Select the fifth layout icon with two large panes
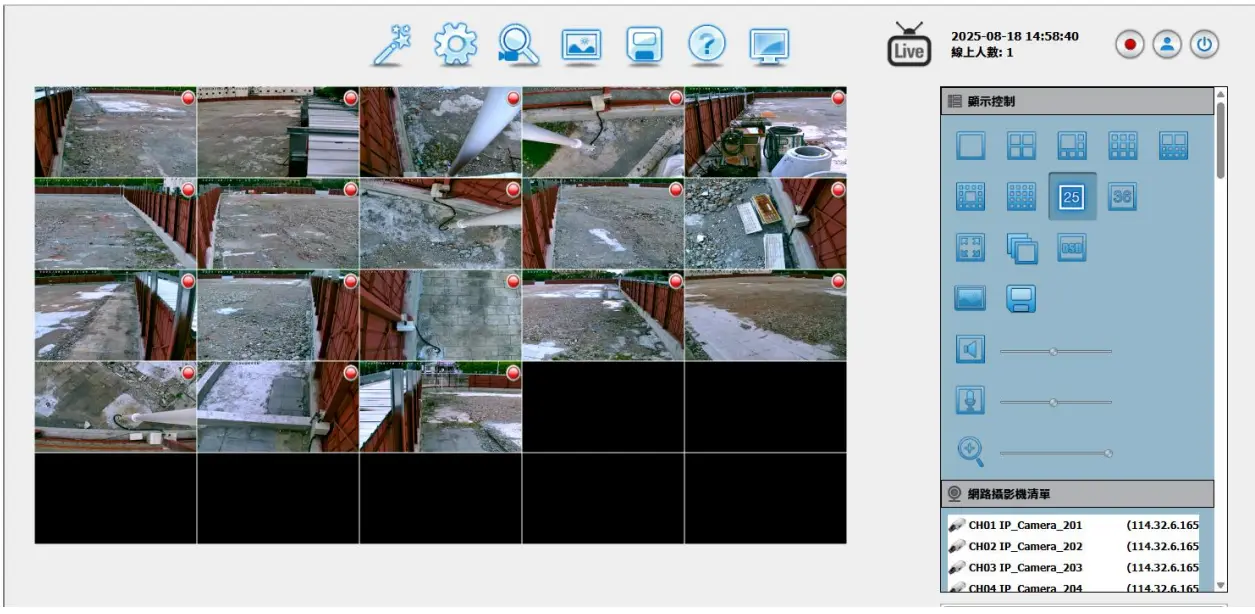Image resolution: width=1255 pixels, height=614 pixels. pyautogui.click(x=1173, y=146)
